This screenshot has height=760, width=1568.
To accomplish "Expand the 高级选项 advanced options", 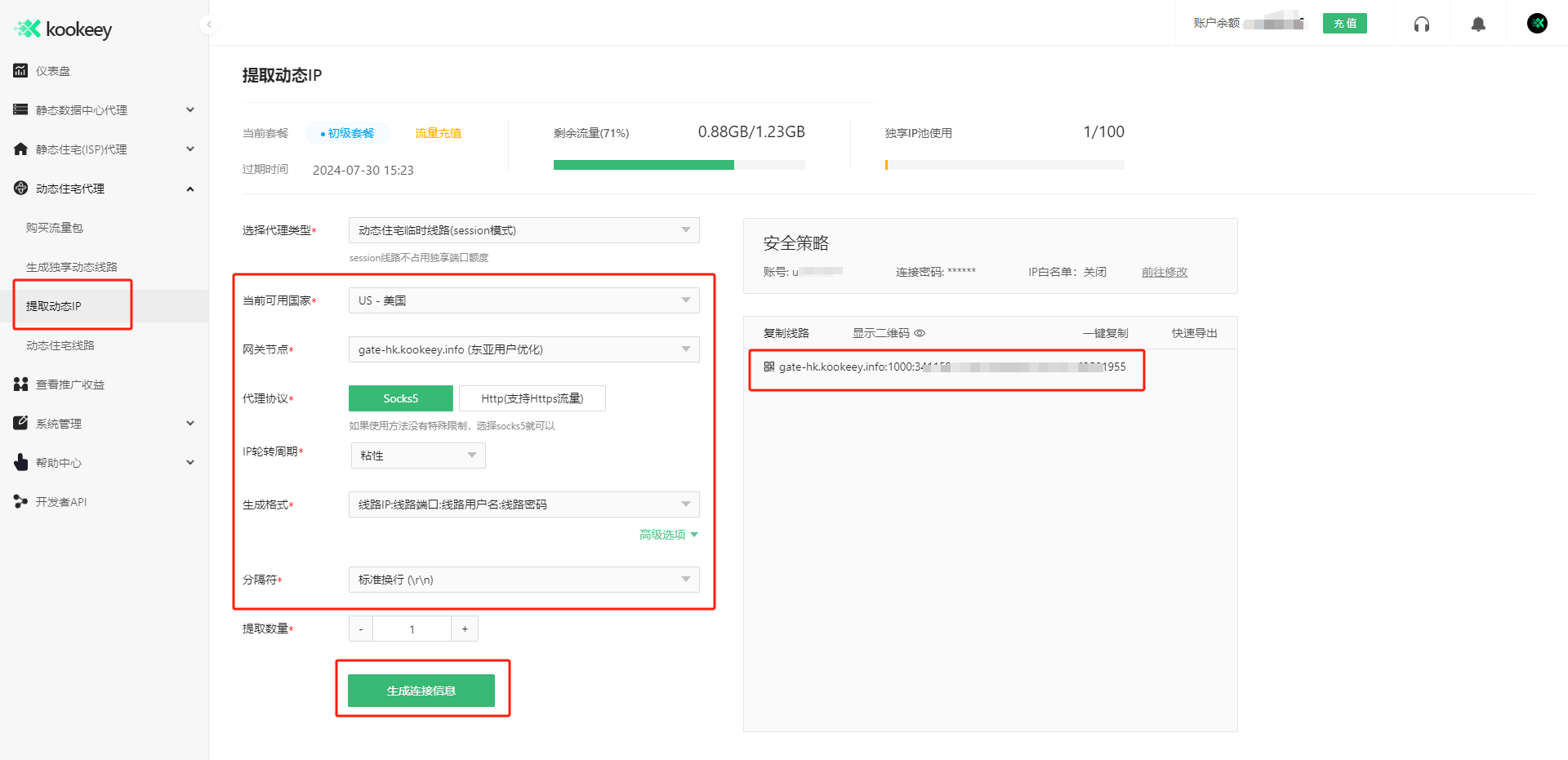I will pos(667,535).
